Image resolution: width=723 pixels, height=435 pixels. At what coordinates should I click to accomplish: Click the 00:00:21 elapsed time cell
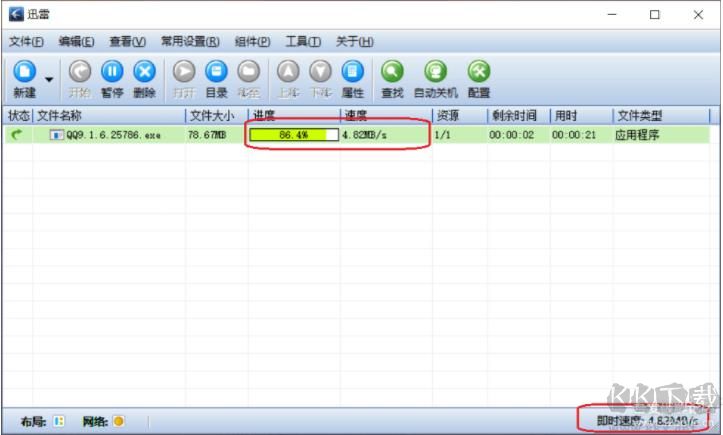point(574,135)
